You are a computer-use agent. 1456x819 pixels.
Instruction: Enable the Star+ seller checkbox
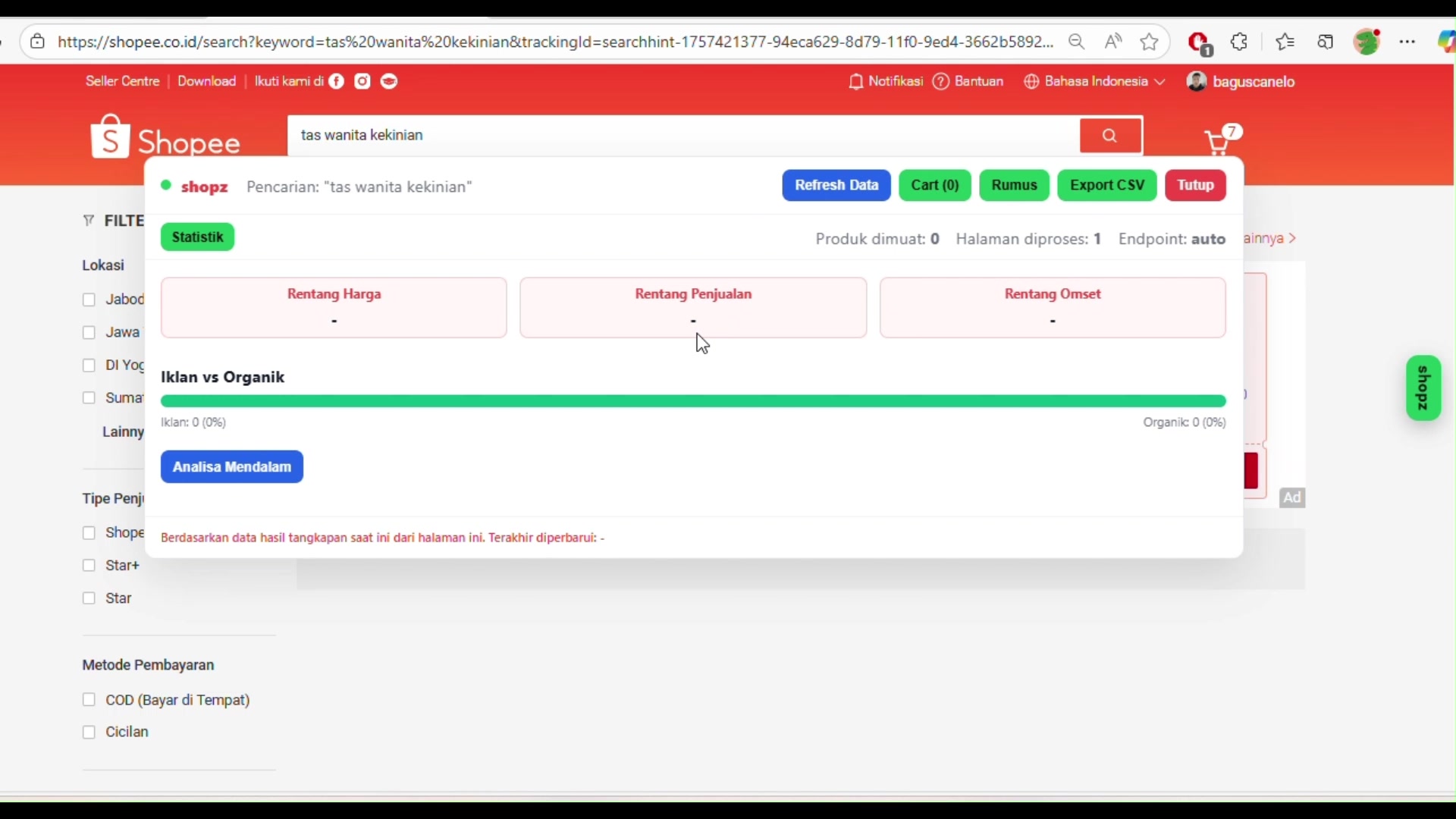[89, 566]
